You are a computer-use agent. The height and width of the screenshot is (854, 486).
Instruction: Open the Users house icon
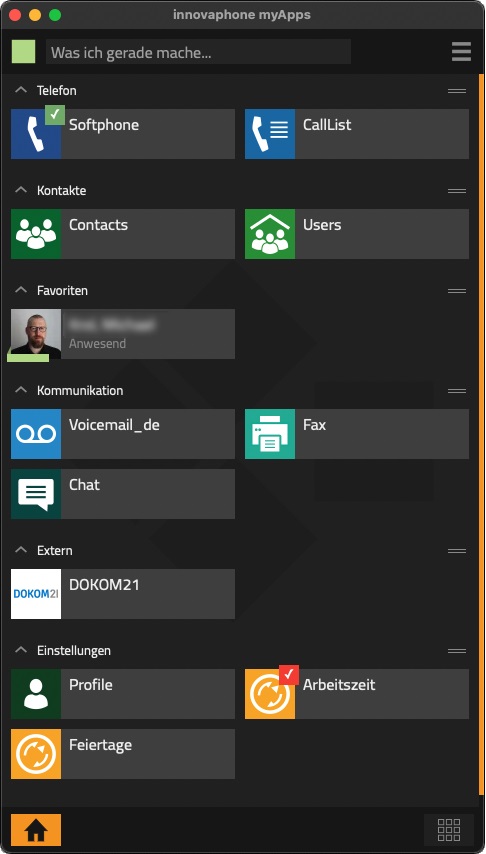270,234
